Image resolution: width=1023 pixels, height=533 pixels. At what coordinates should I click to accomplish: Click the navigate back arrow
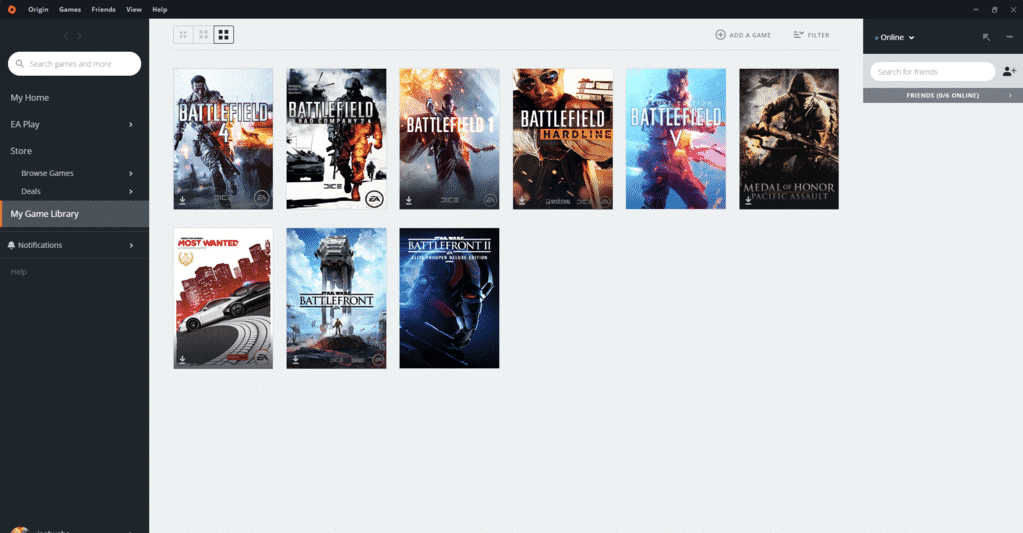coord(66,36)
